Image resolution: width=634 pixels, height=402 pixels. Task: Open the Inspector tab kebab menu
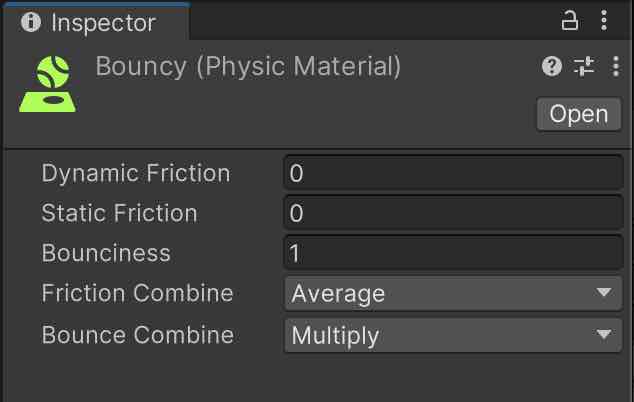pyautogui.click(x=603, y=21)
